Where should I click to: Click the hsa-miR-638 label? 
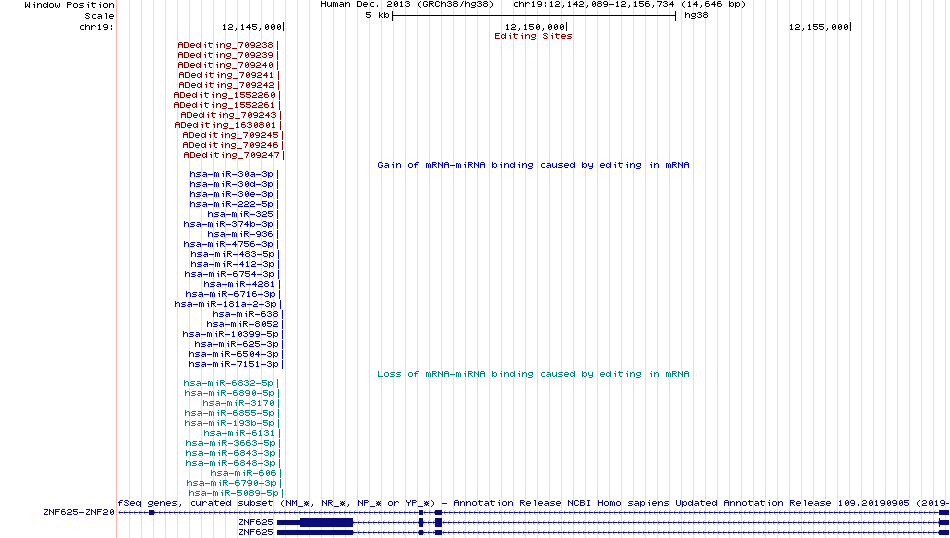pyautogui.click(x=245, y=314)
